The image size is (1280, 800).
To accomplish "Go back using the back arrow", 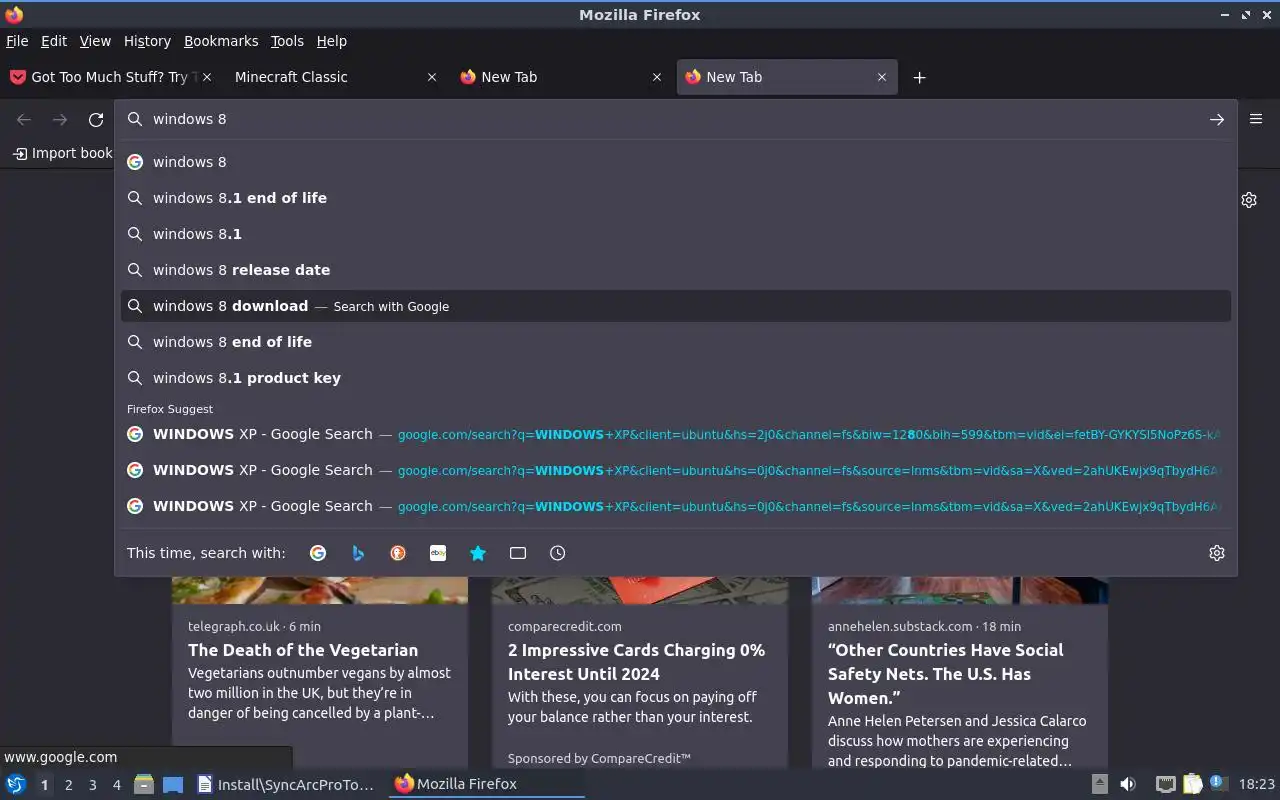I will click(24, 119).
